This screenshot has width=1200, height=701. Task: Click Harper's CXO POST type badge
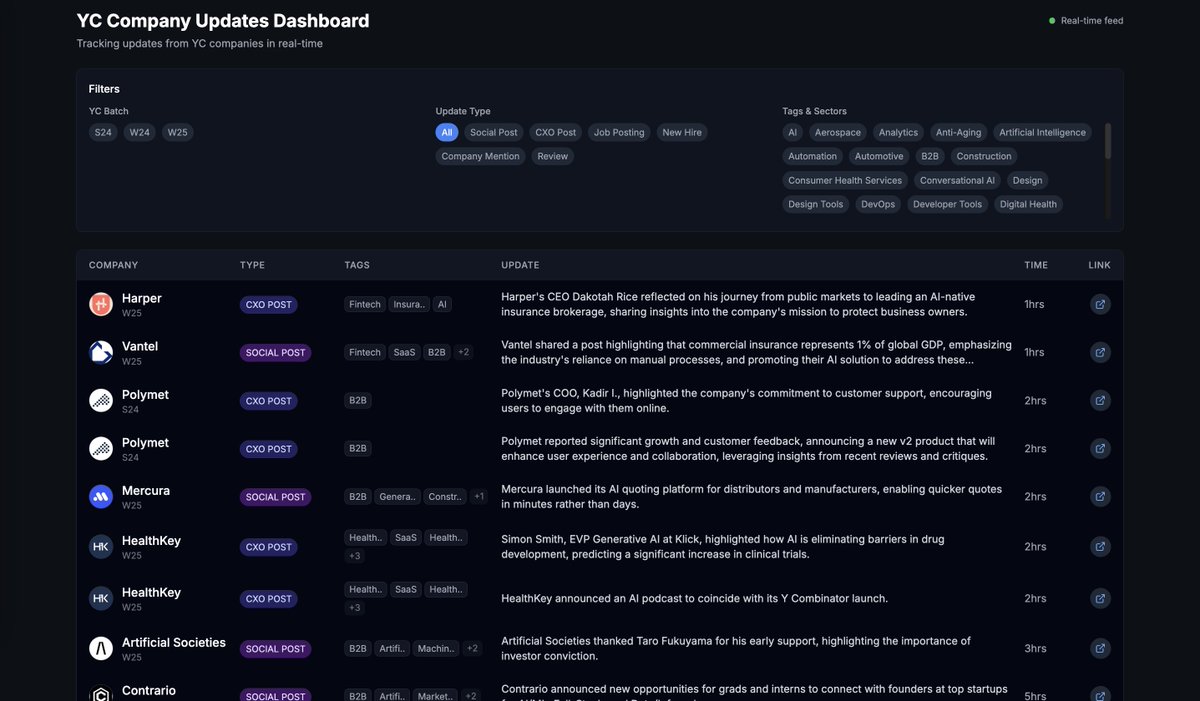coord(269,304)
